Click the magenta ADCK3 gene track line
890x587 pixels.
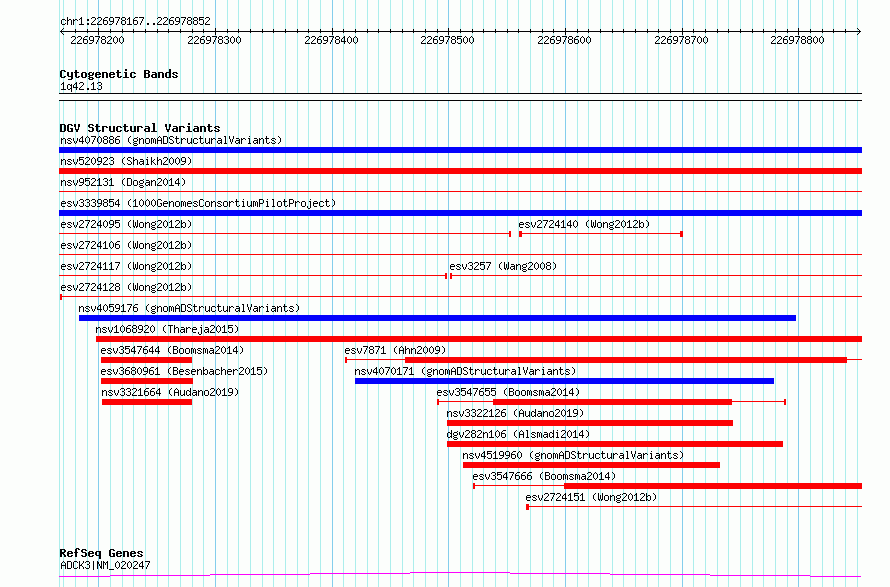(460, 575)
